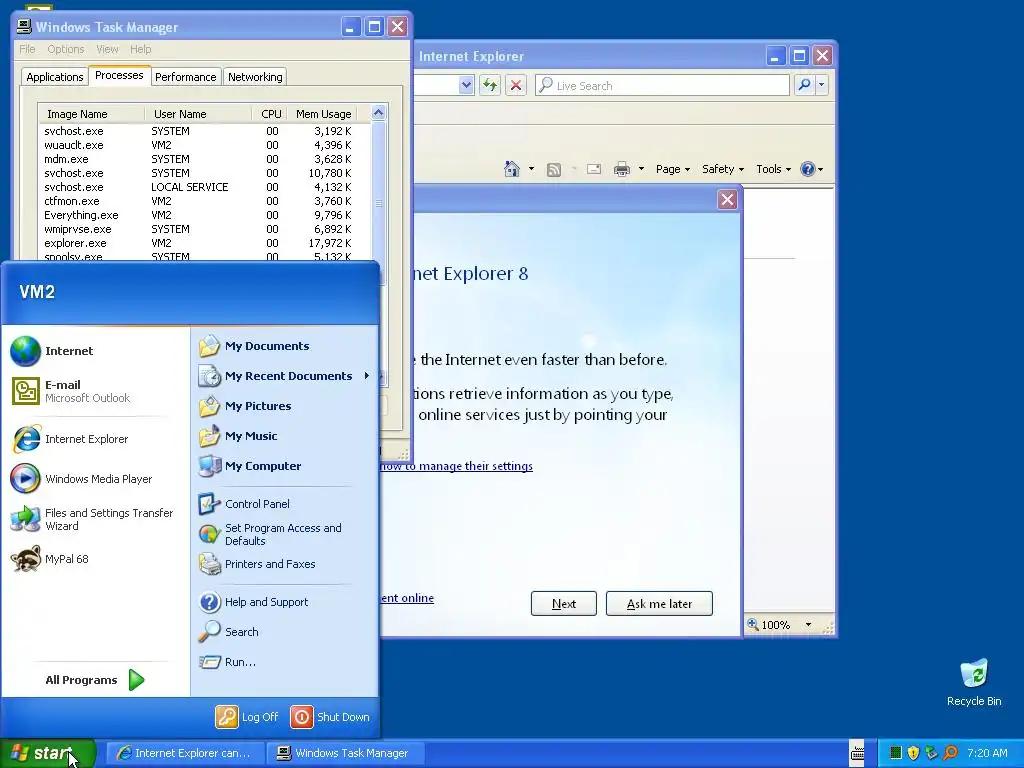Click the search magnifier icon in system tray
Image resolution: width=1024 pixels, height=768 pixels.
pos(951,753)
